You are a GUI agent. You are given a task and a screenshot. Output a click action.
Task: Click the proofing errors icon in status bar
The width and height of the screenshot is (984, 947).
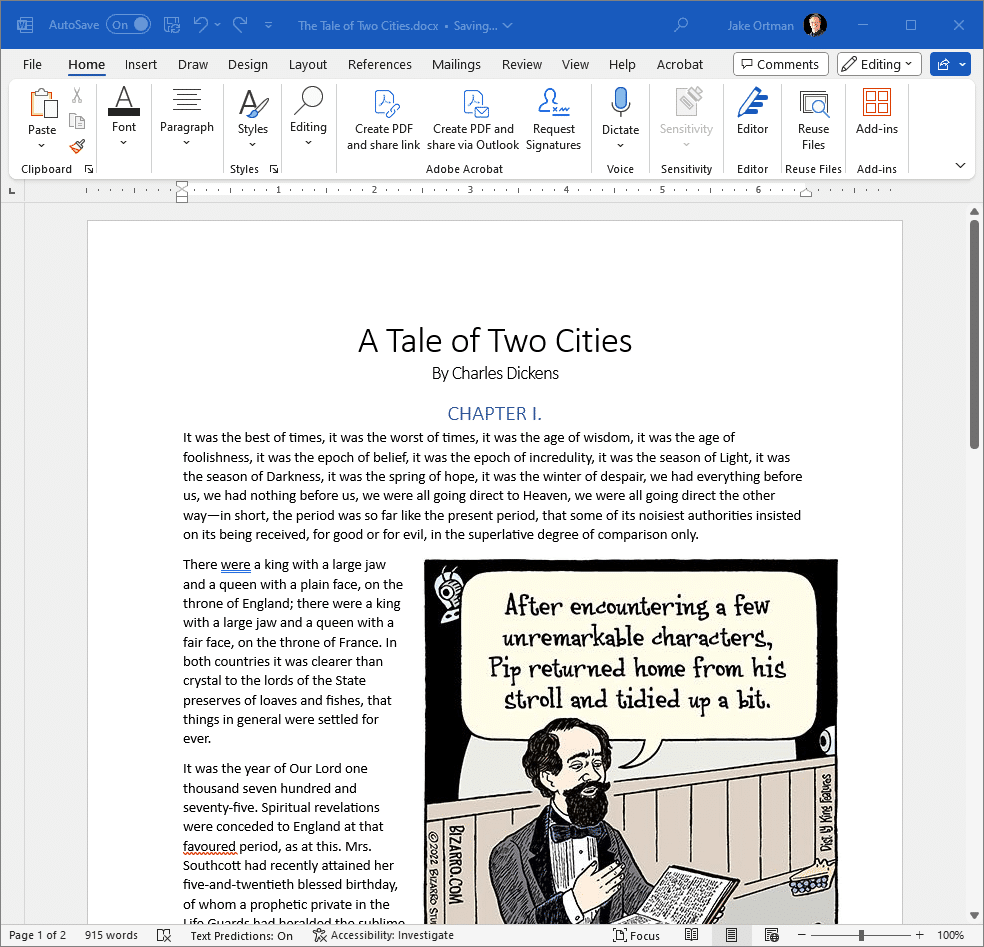164,935
